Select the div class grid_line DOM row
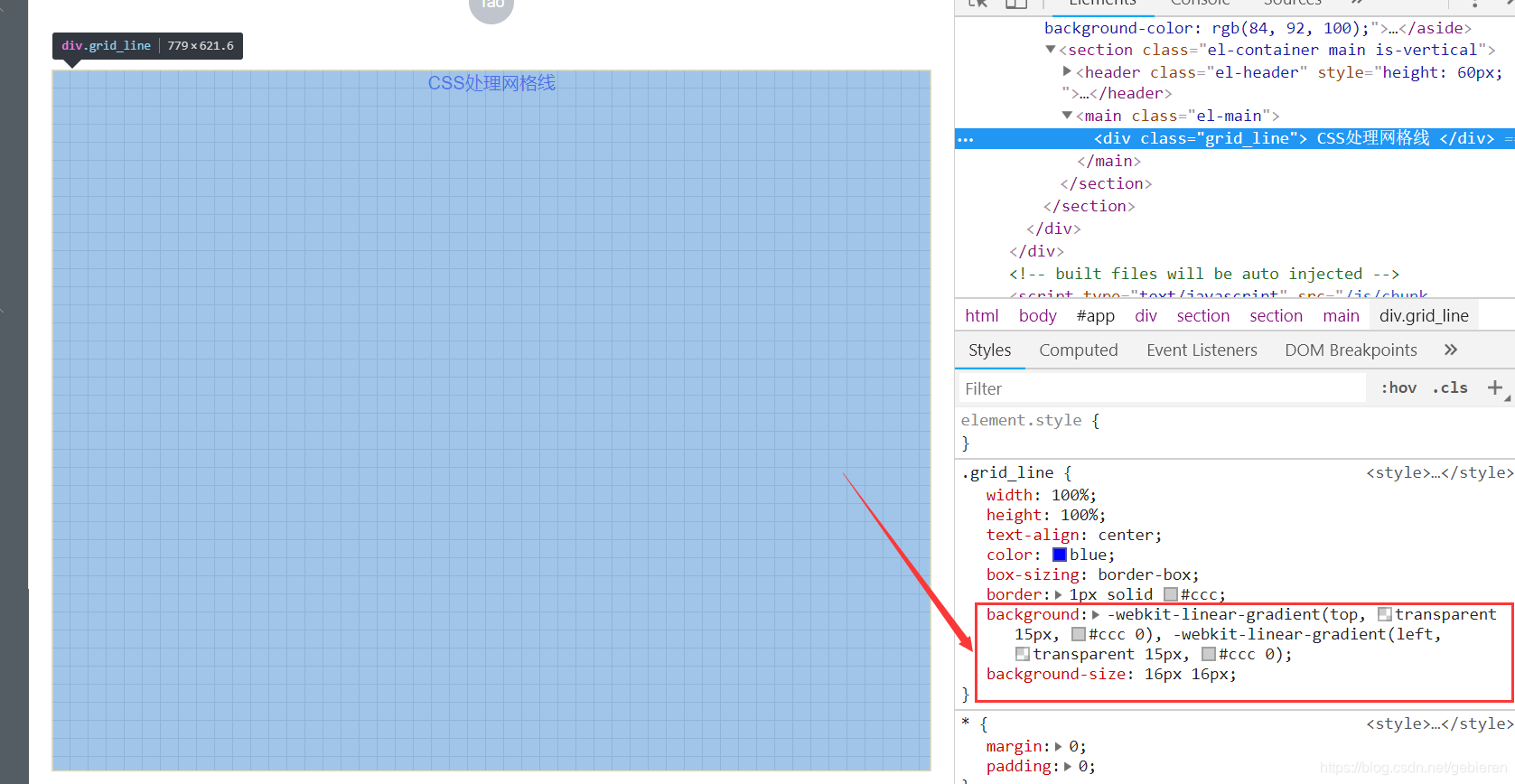Viewport: 1515px width, 784px height. tap(1235, 138)
